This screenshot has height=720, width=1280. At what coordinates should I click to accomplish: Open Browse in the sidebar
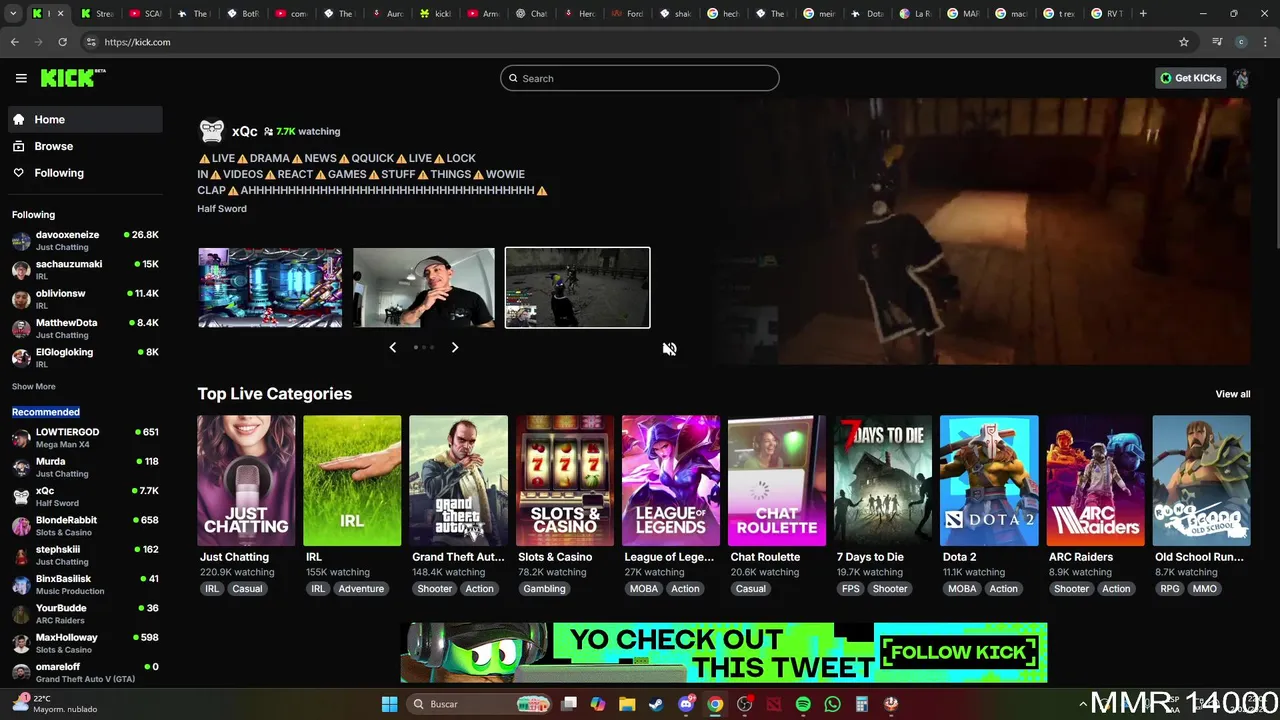coord(85,146)
